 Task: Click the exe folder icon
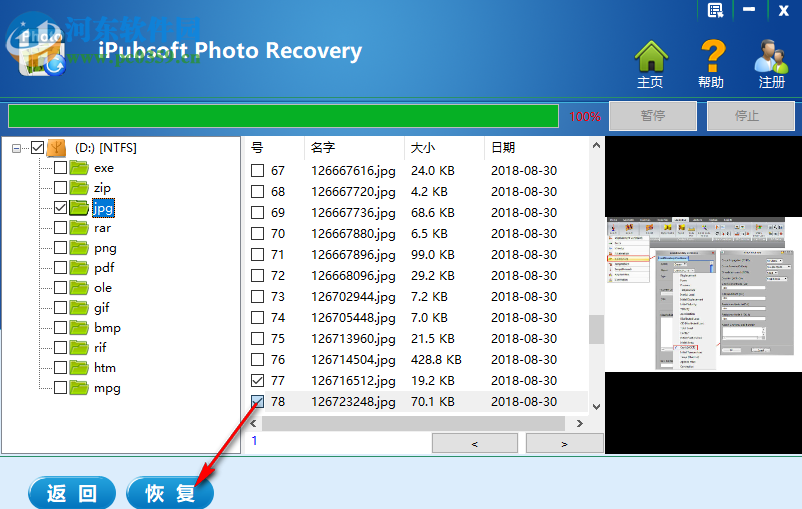click(x=79, y=168)
